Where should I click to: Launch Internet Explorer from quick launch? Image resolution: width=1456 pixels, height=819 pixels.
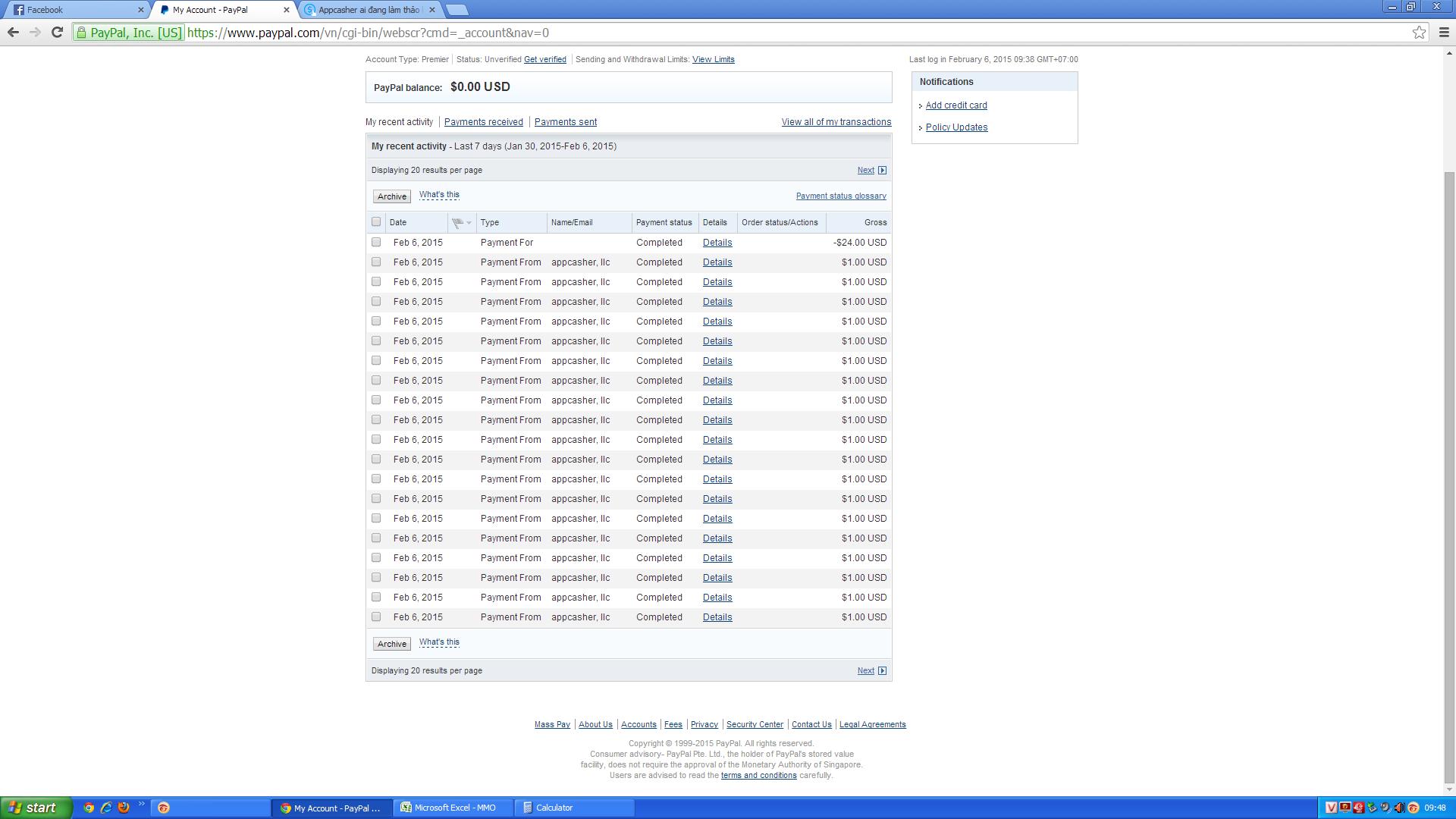106,808
